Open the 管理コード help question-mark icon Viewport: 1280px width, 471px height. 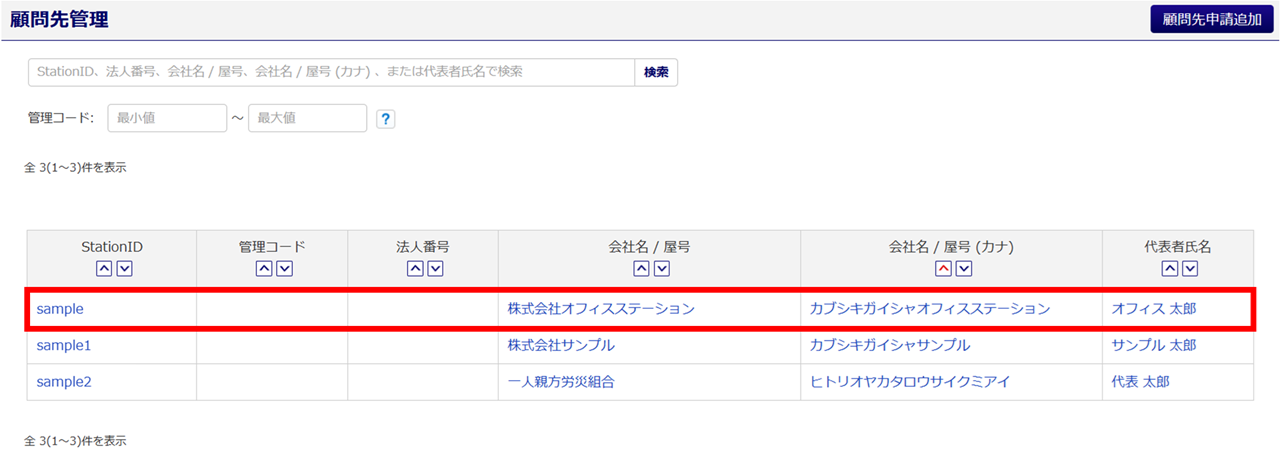386,119
